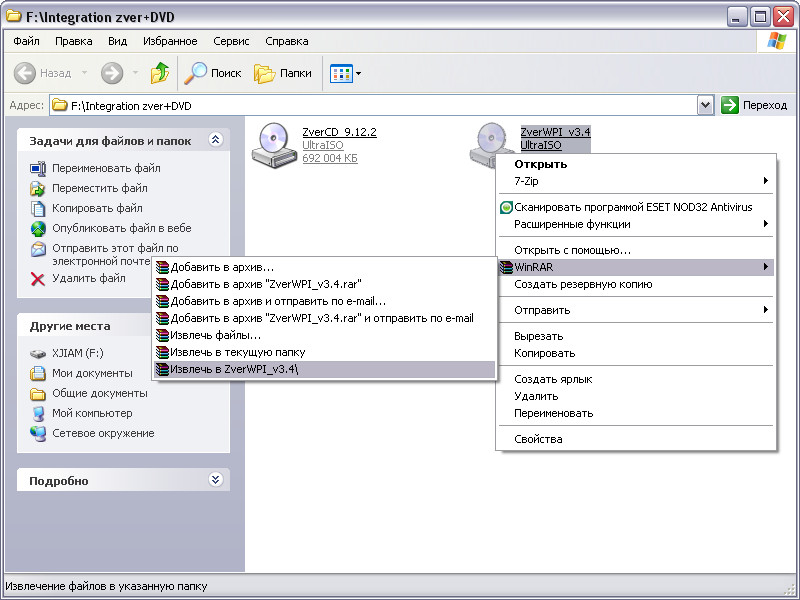Choose Извлечь в ZverWPI_v3.4\ option
The width and height of the screenshot is (800, 600).
[x=324, y=369]
